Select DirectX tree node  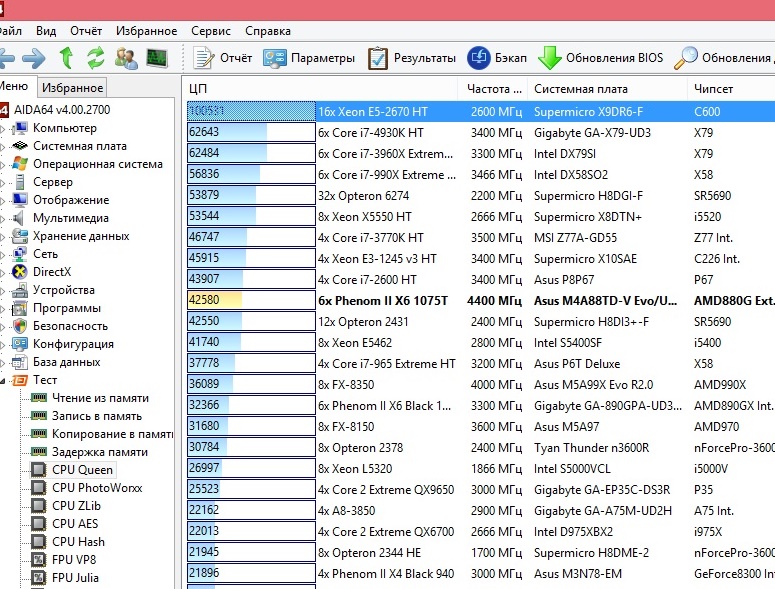click(52, 272)
